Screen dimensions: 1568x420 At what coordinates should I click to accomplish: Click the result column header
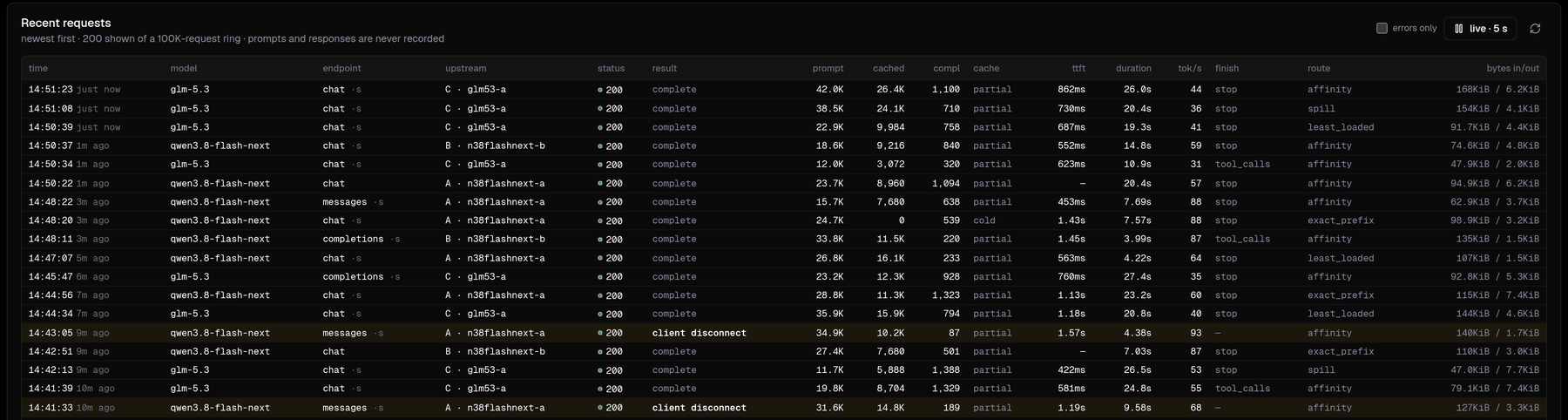pyautogui.click(x=665, y=68)
